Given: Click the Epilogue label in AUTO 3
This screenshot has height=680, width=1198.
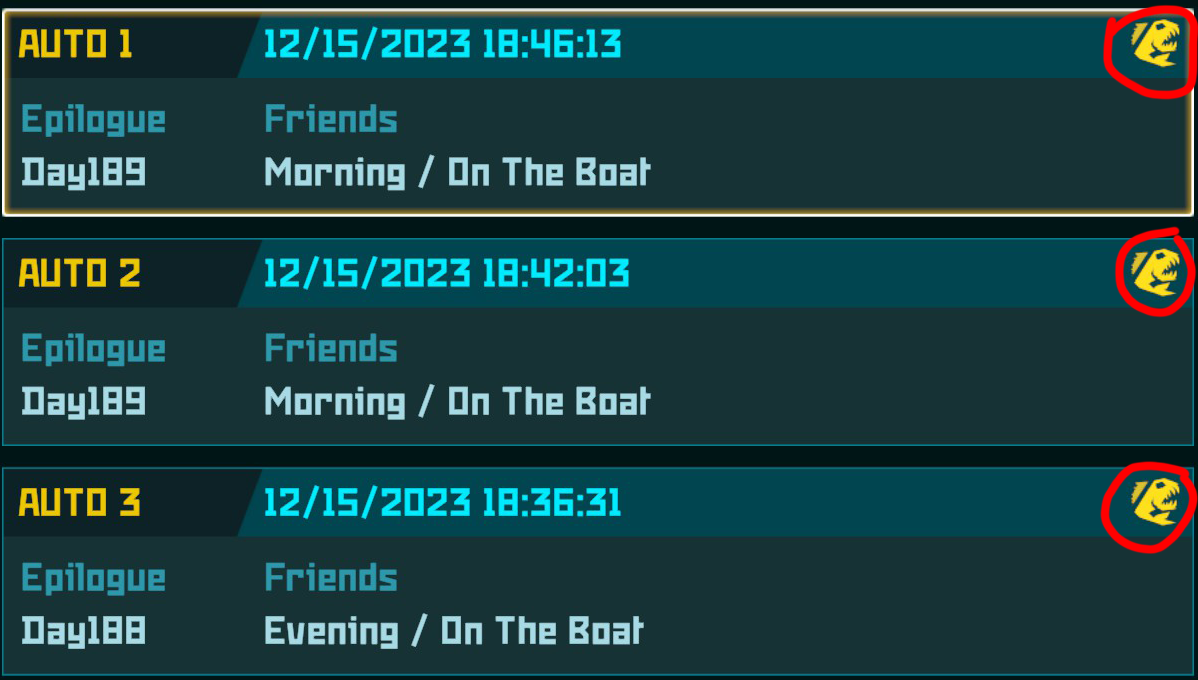Looking at the screenshot, I should coord(94,578).
